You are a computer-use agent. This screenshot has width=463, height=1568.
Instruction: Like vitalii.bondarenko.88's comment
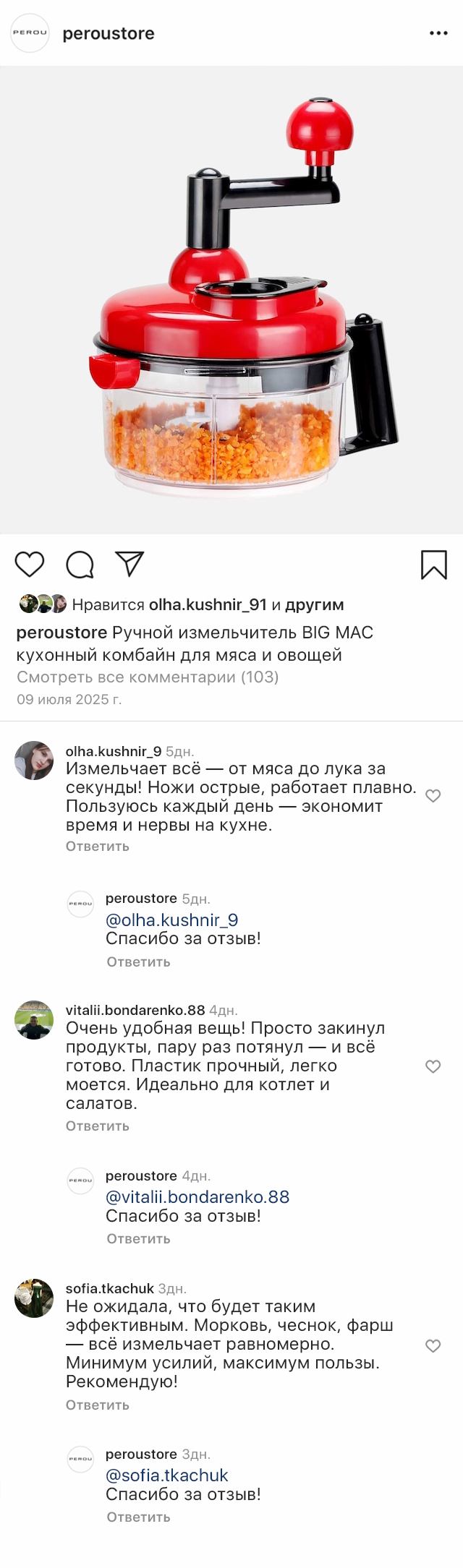point(433,1066)
